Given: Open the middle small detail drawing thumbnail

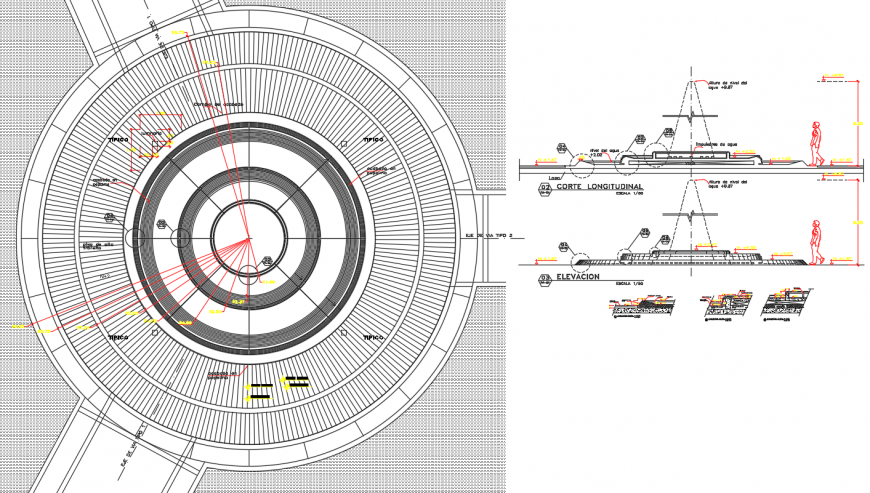Looking at the screenshot, I should pos(725,306).
